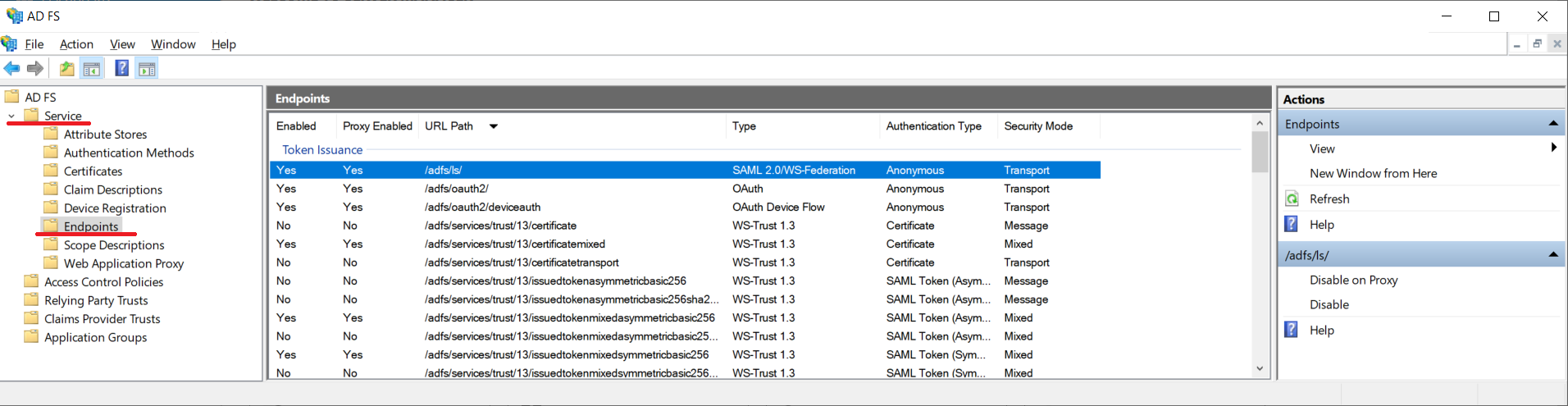Click the URL Path sort arrow
Screen dimensions: 1568x406
pyautogui.click(x=494, y=126)
